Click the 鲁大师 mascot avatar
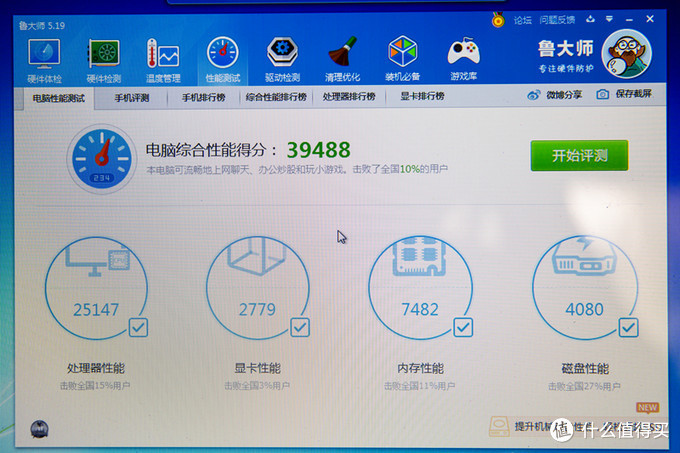Screen dimensions: 680x453 click(x=626, y=54)
